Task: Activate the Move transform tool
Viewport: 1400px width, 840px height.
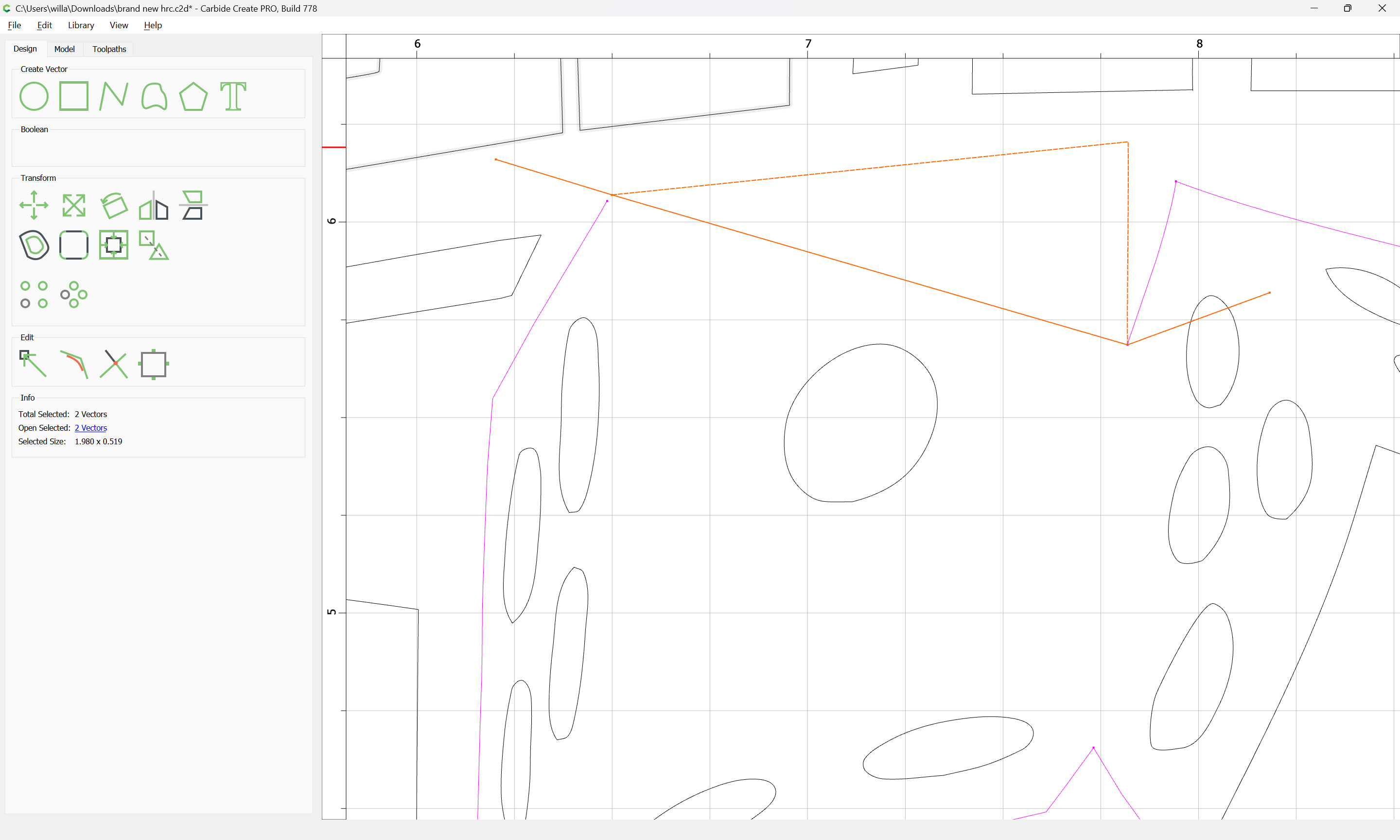Action: [34, 205]
